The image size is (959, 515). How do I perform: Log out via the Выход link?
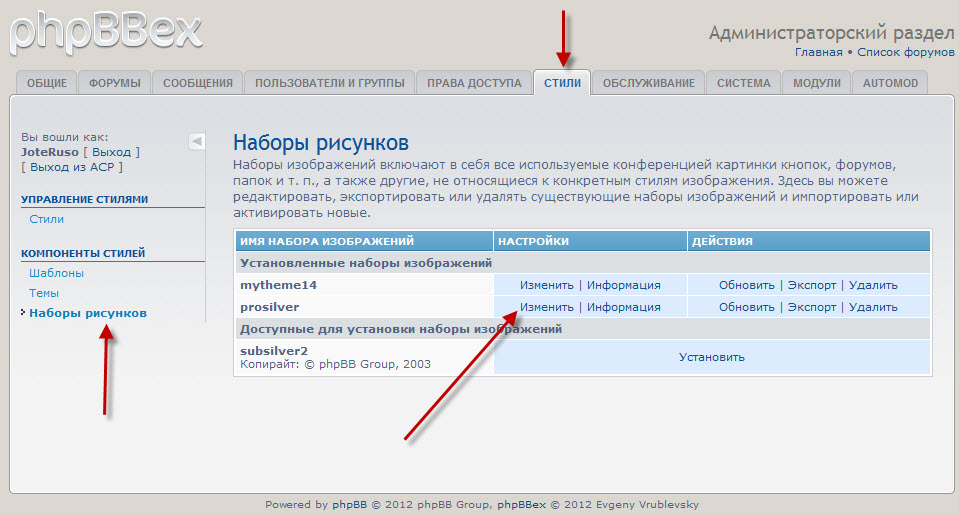[x=111, y=152]
